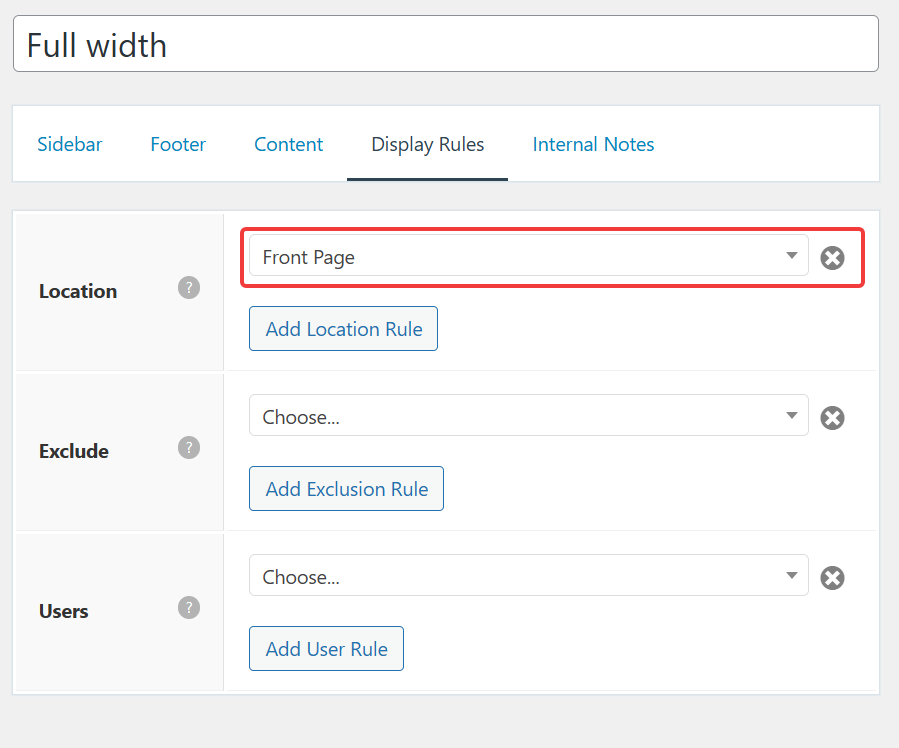Switch to the Footer tab

[178, 144]
